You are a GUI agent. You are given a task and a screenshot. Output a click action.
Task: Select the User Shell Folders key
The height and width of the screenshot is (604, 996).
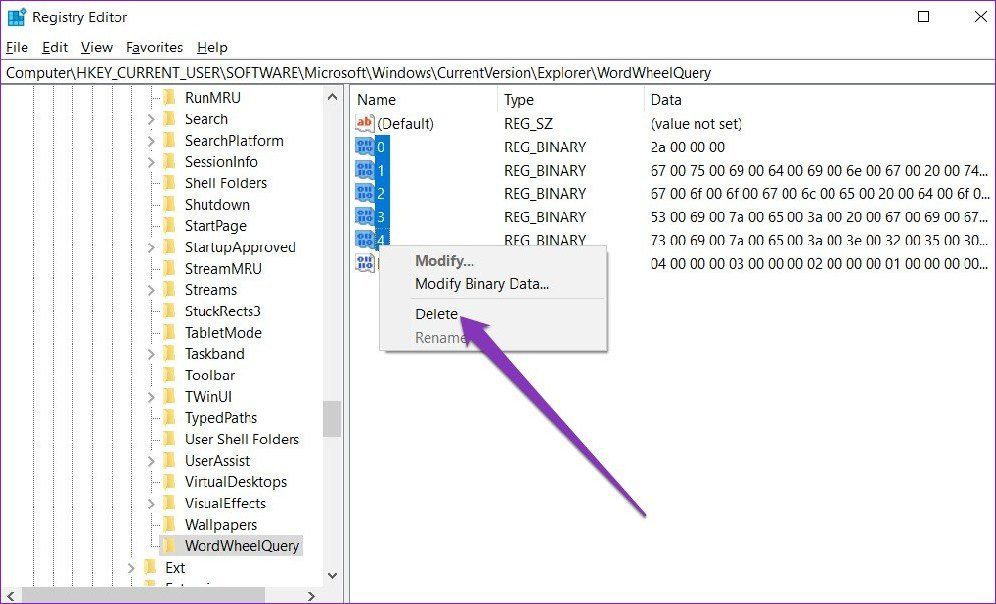coord(241,440)
